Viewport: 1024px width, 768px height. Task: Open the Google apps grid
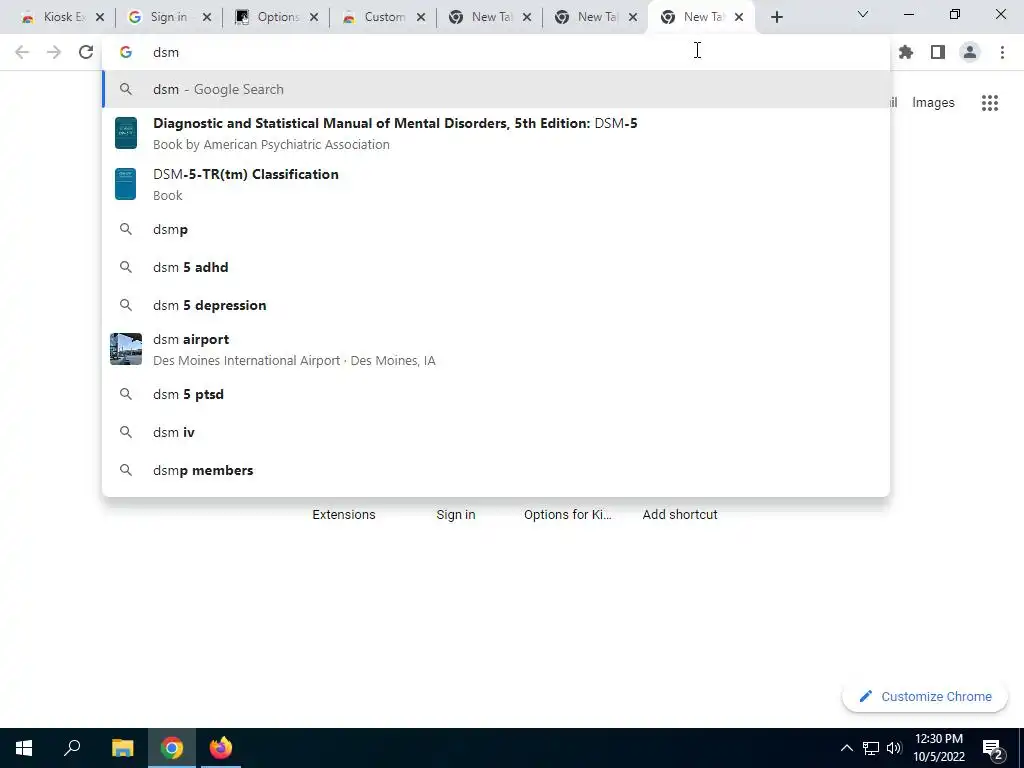tap(990, 103)
